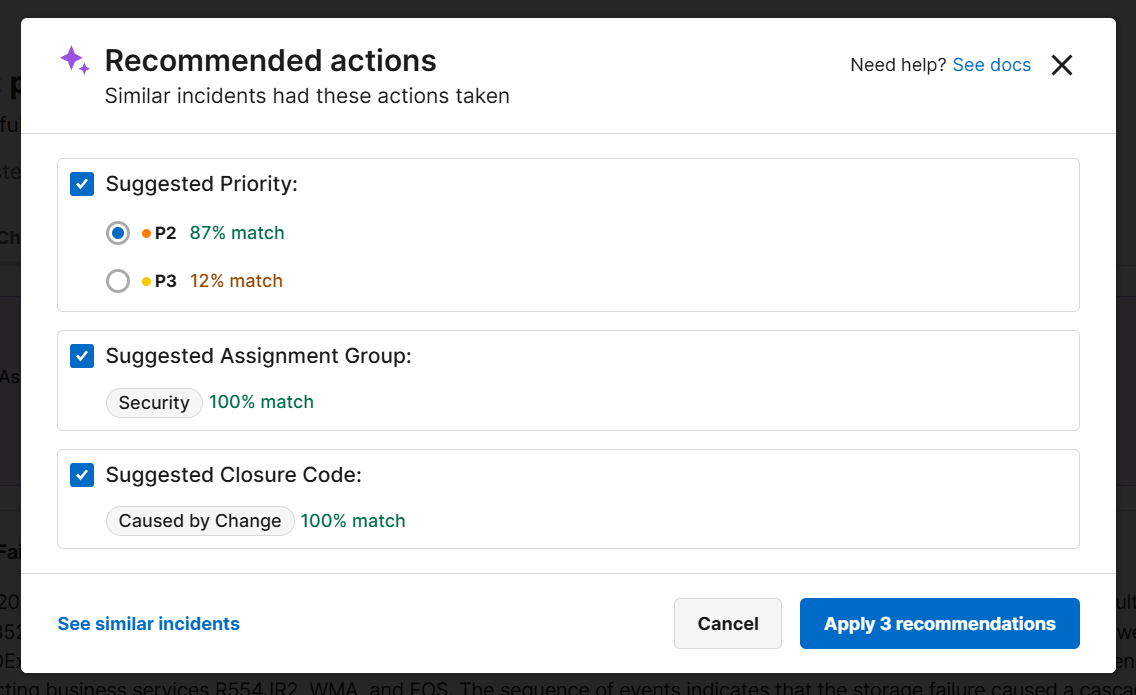Click the X to close the dialog
This screenshot has width=1136, height=695.
click(1061, 64)
